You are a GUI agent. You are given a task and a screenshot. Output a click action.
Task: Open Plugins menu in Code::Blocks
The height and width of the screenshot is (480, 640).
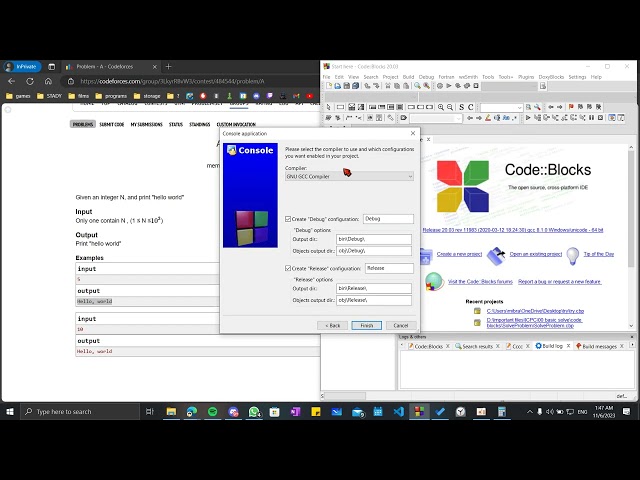click(x=526, y=77)
